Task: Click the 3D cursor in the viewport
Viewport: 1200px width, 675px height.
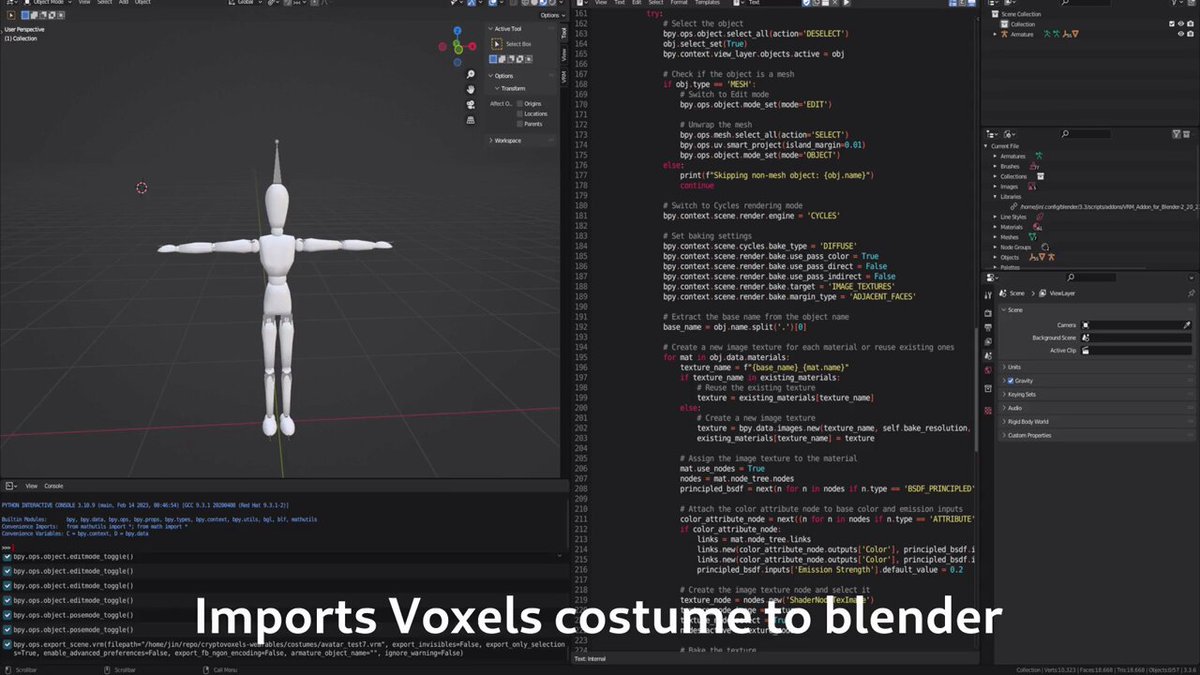Action: tap(141, 188)
